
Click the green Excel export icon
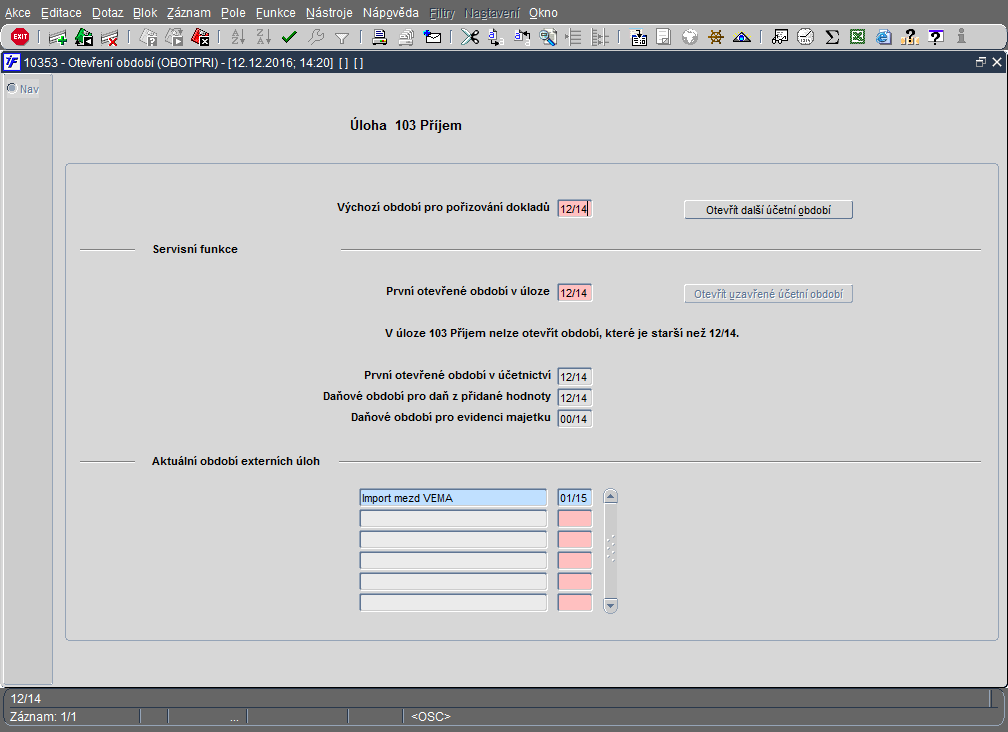point(858,37)
